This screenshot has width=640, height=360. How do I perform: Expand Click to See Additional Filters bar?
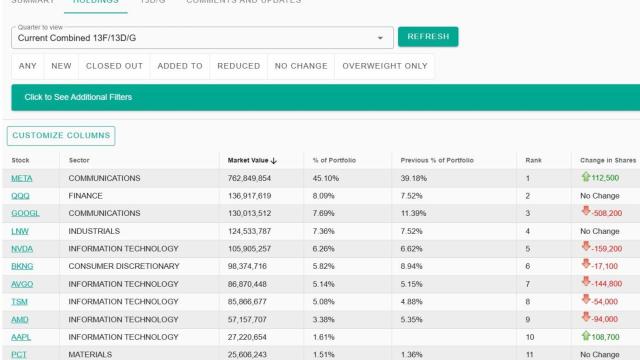pos(325,97)
